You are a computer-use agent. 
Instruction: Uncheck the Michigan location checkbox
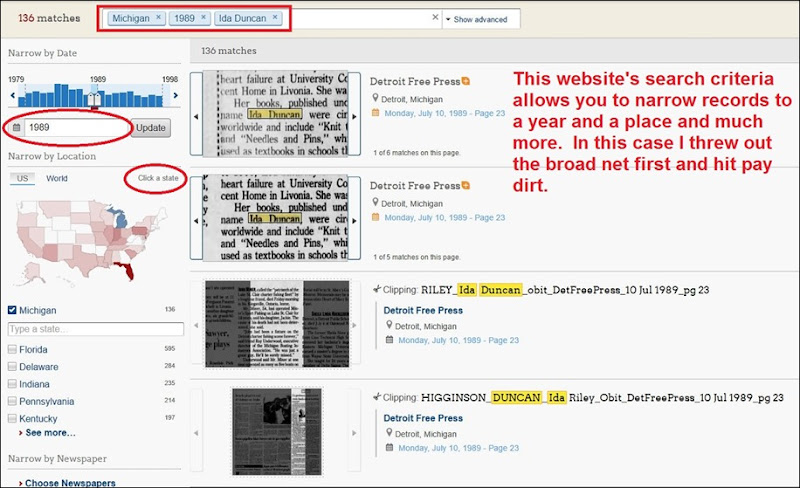coord(12,310)
